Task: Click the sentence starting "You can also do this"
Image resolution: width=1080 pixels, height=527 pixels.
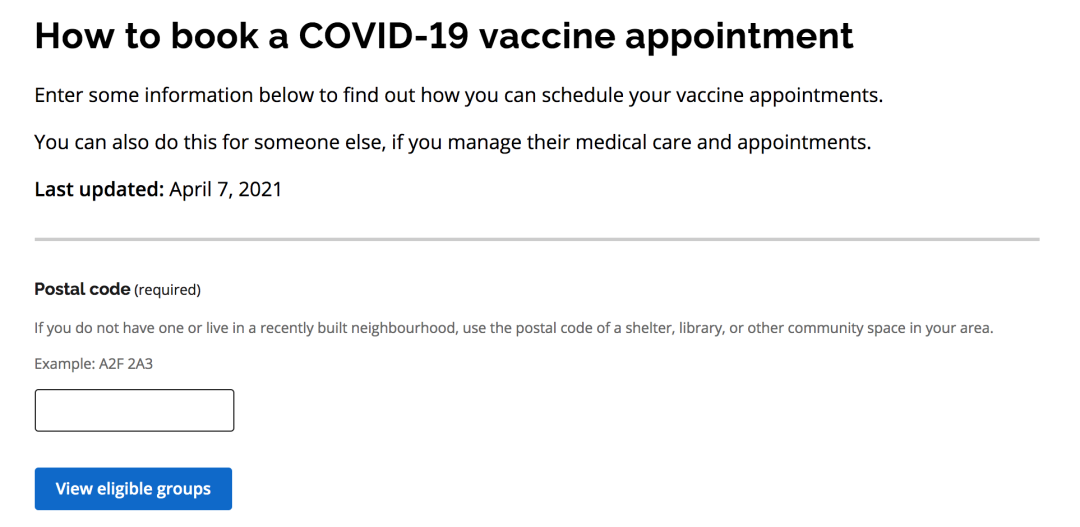Action: [x=452, y=142]
